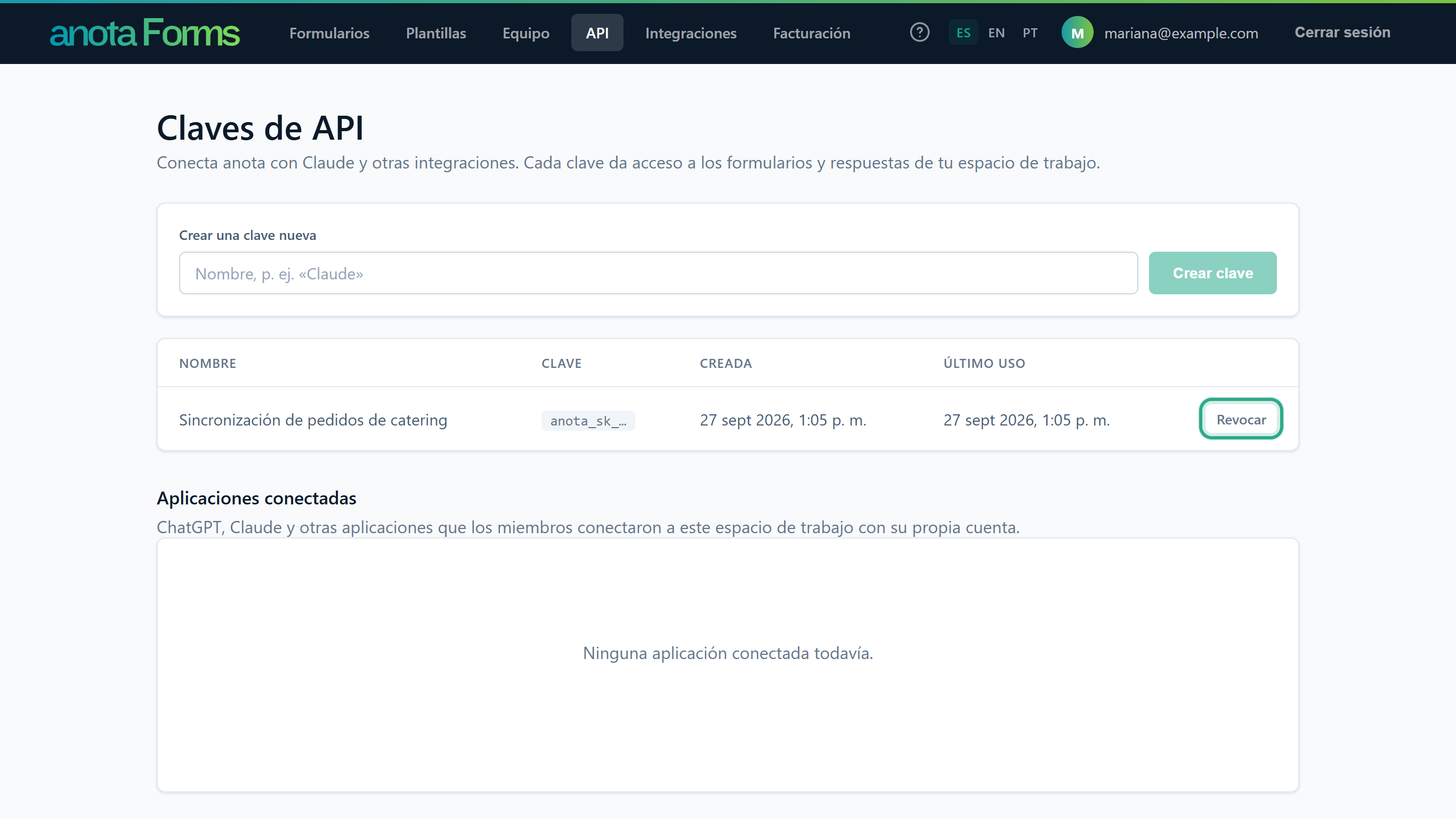Click the anota Forms logo
This screenshot has height=819, width=1456.
(145, 33)
